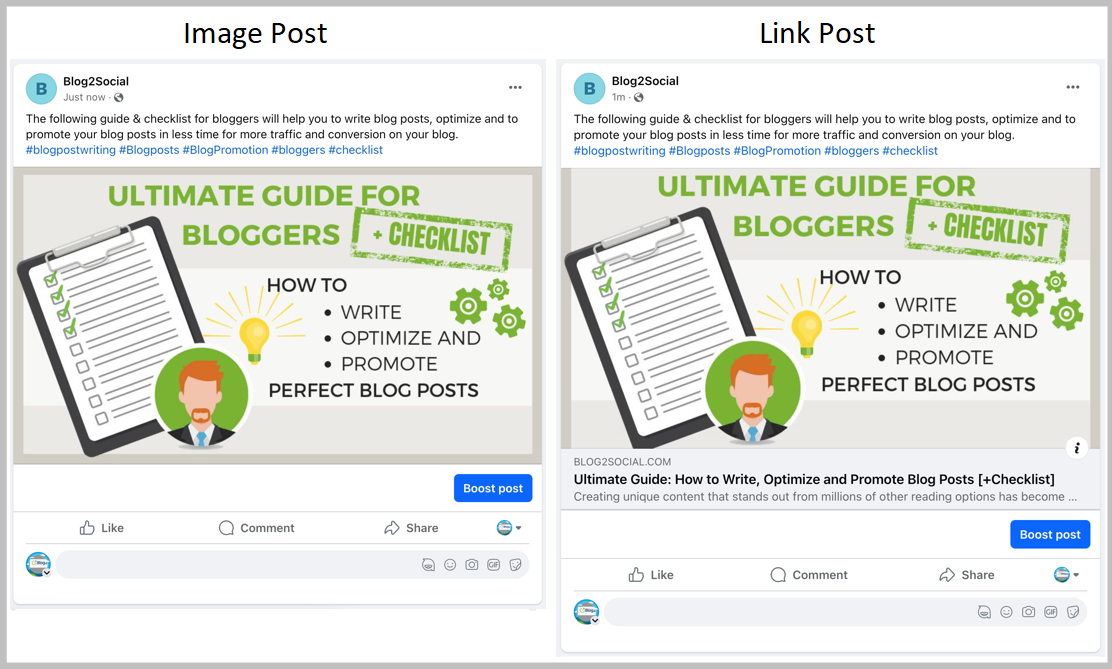Click camera icon in Link Post comment box
The width and height of the screenshot is (1112, 669).
click(1028, 612)
